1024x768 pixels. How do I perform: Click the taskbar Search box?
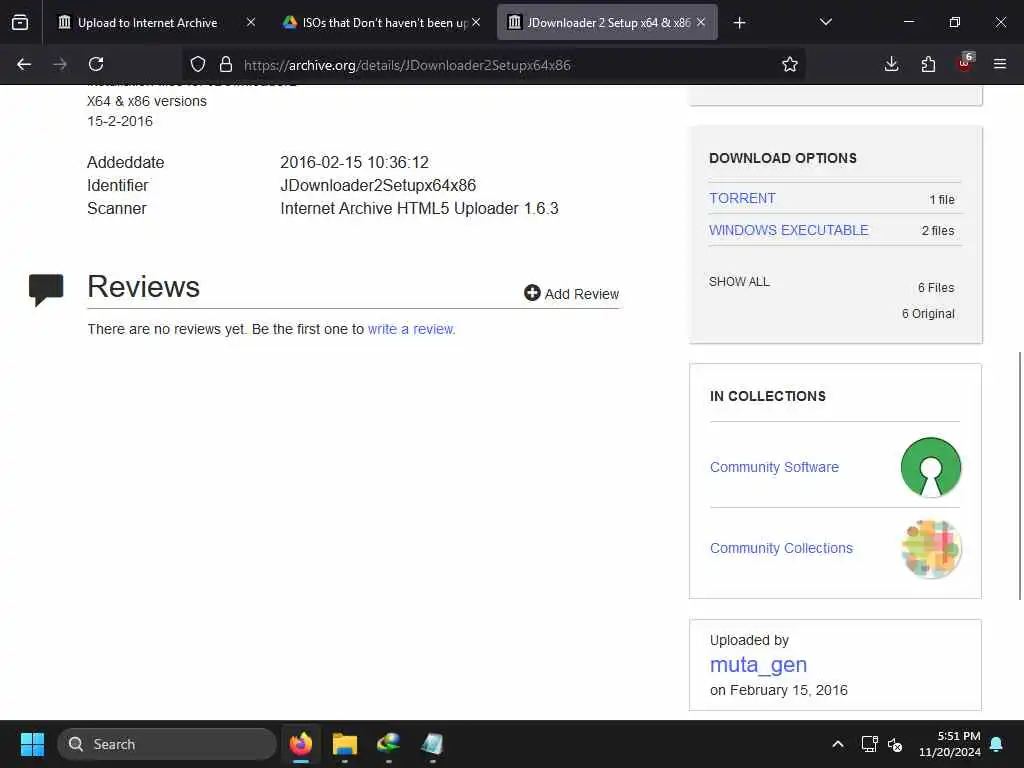167,744
